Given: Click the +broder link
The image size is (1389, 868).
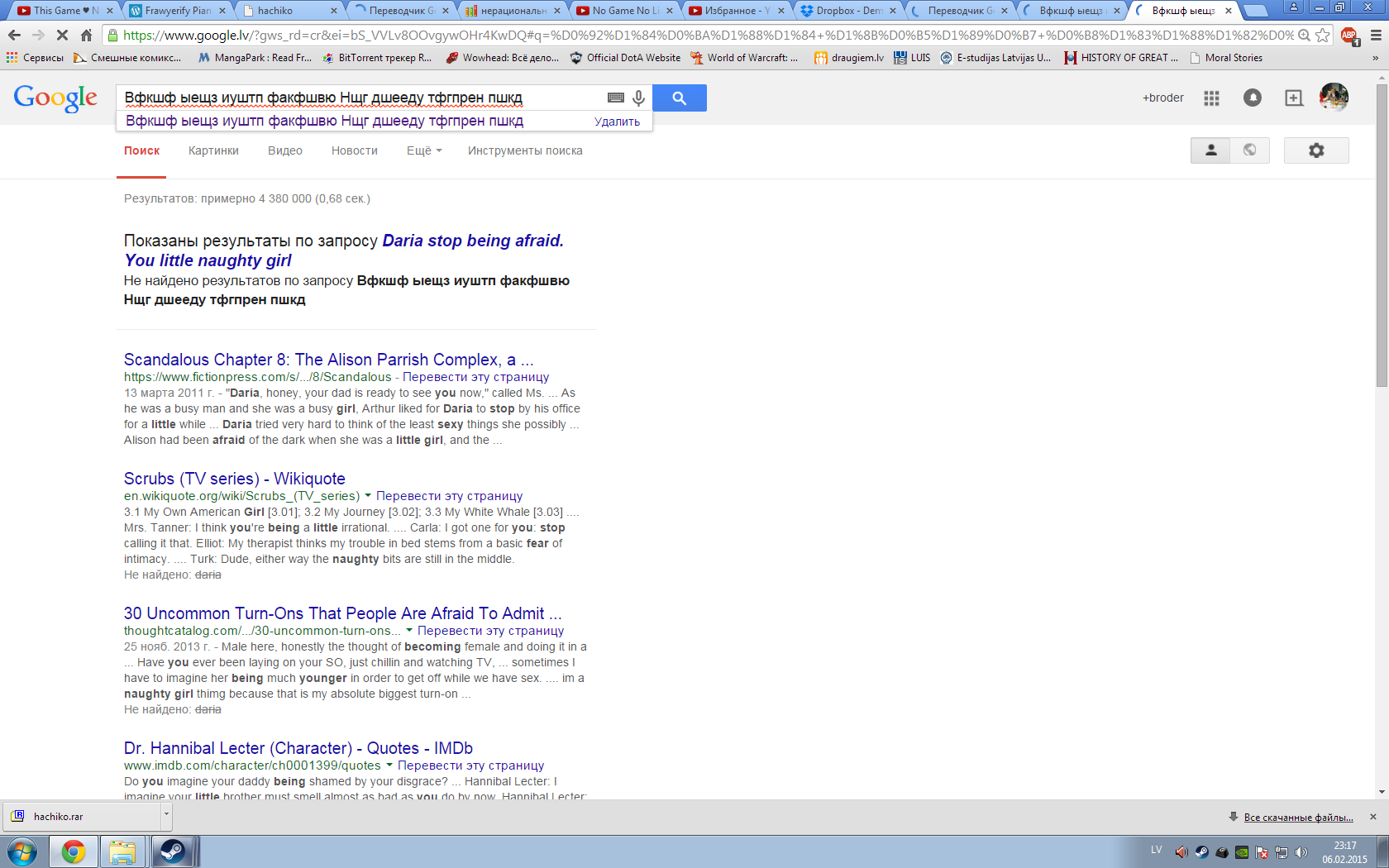Looking at the screenshot, I should pos(1162,98).
